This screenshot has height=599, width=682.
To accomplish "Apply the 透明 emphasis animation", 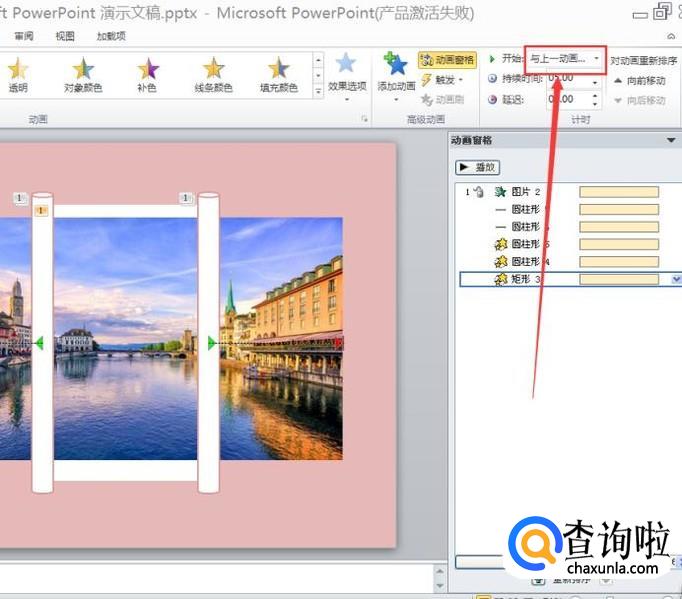I will (x=18, y=75).
